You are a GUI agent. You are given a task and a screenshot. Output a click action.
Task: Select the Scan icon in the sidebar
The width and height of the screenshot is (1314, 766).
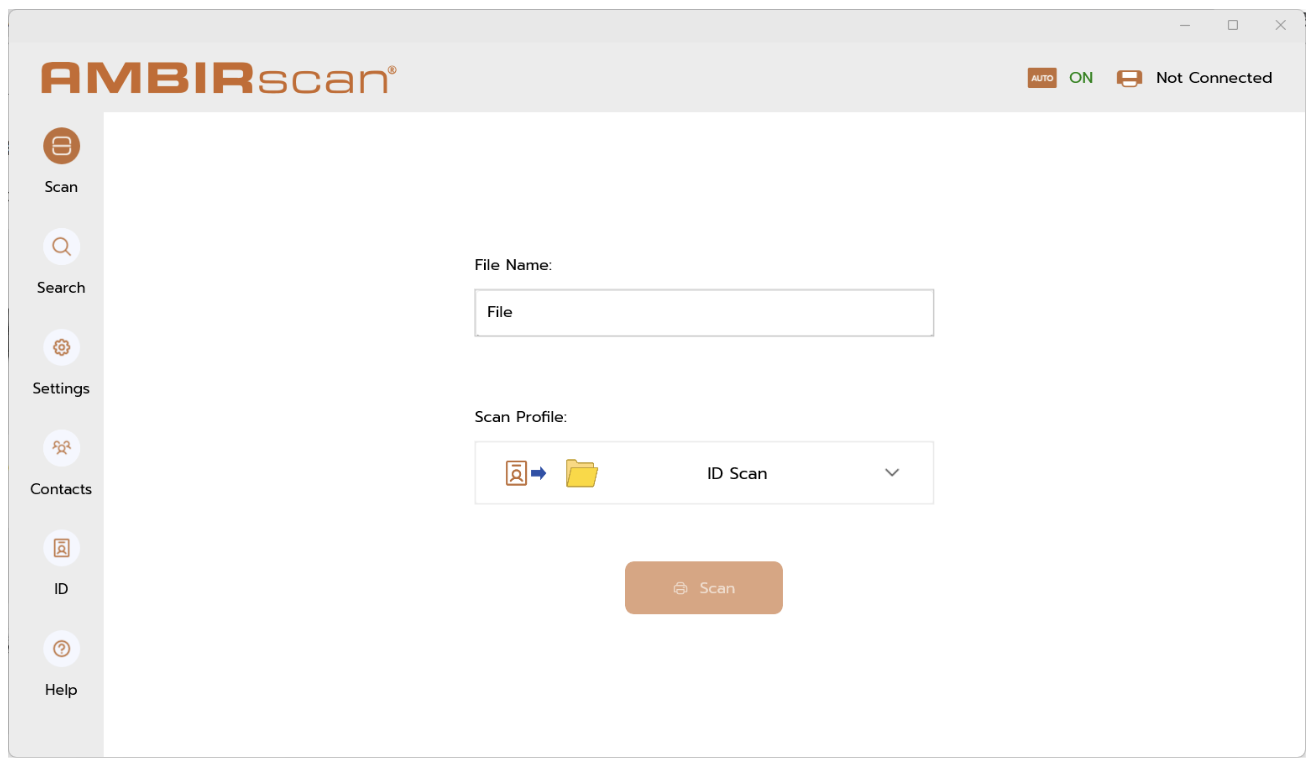pyautogui.click(x=61, y=146)
